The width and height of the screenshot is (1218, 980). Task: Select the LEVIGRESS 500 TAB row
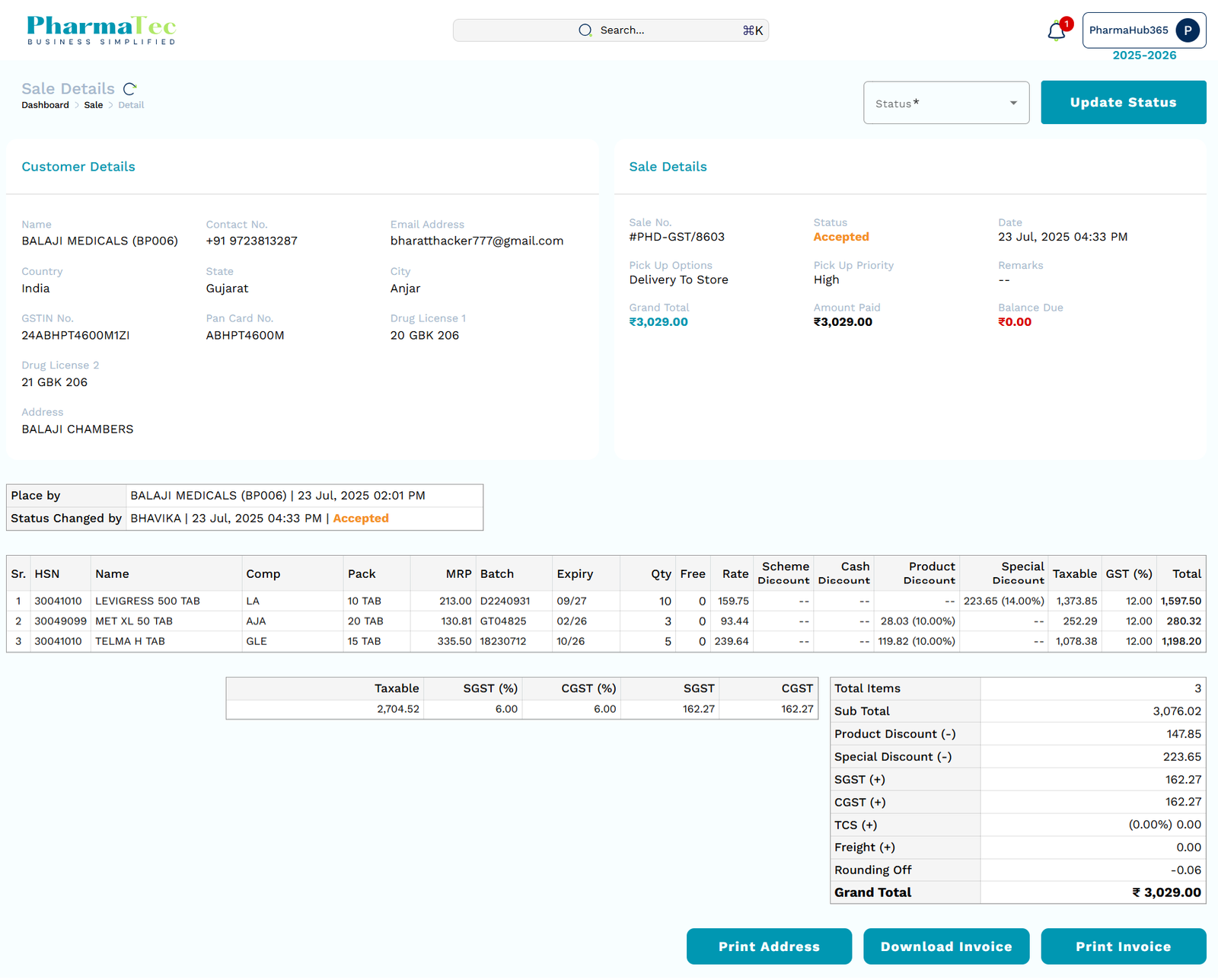click(x=148, y=601)
